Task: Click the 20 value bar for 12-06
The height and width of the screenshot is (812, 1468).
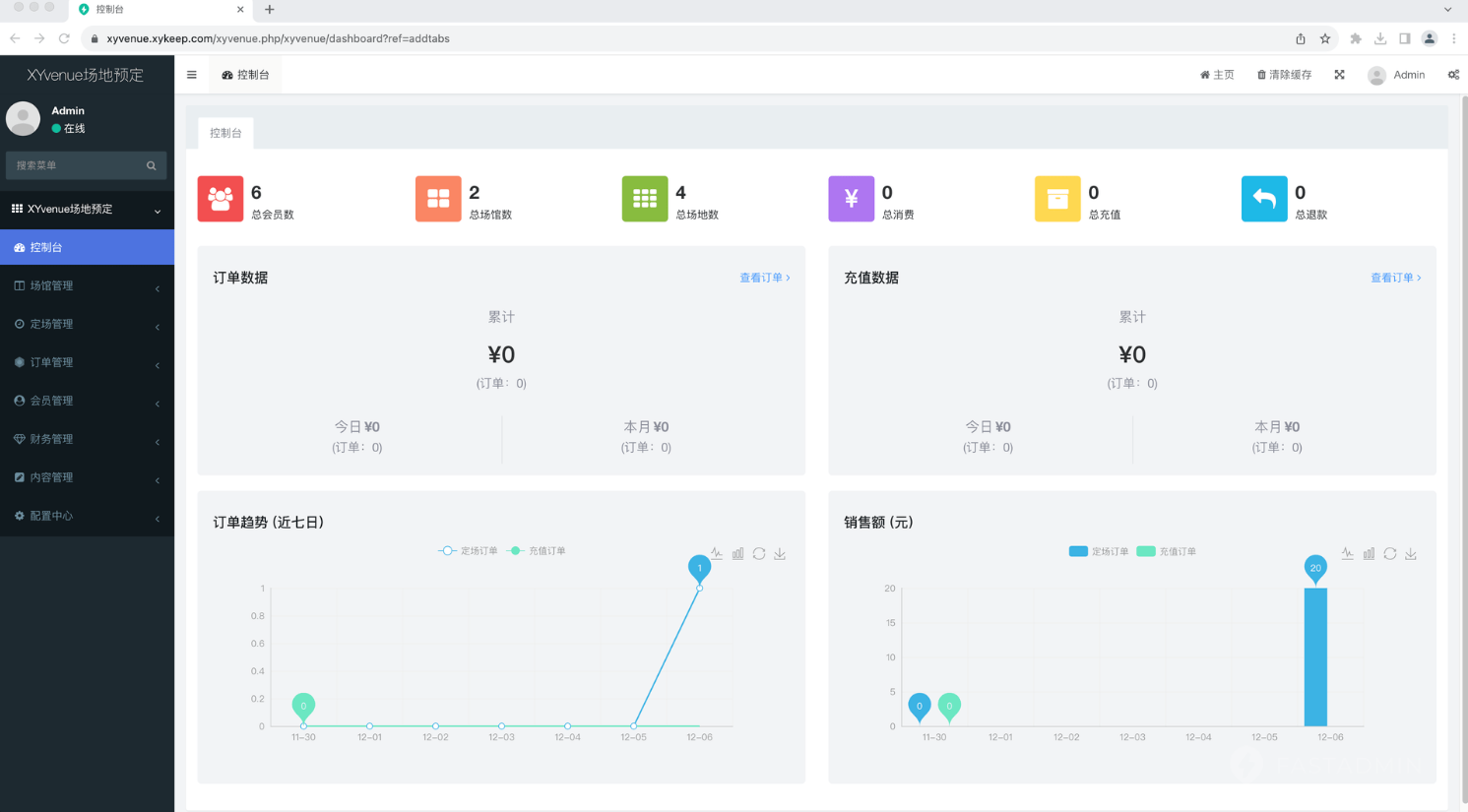Action: click(x=1315, y=657)
